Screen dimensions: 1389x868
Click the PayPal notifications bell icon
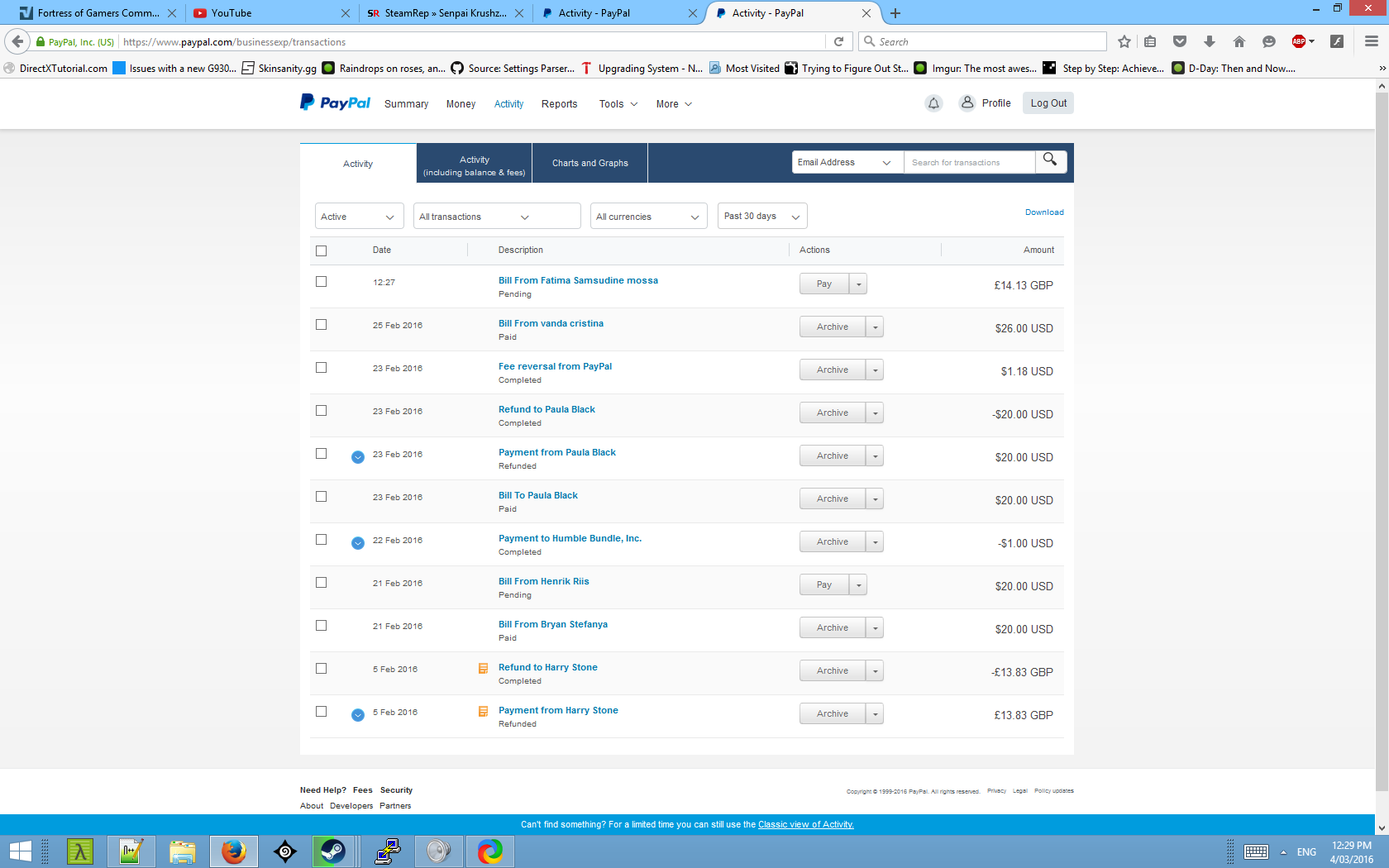[x=933, y=103]
